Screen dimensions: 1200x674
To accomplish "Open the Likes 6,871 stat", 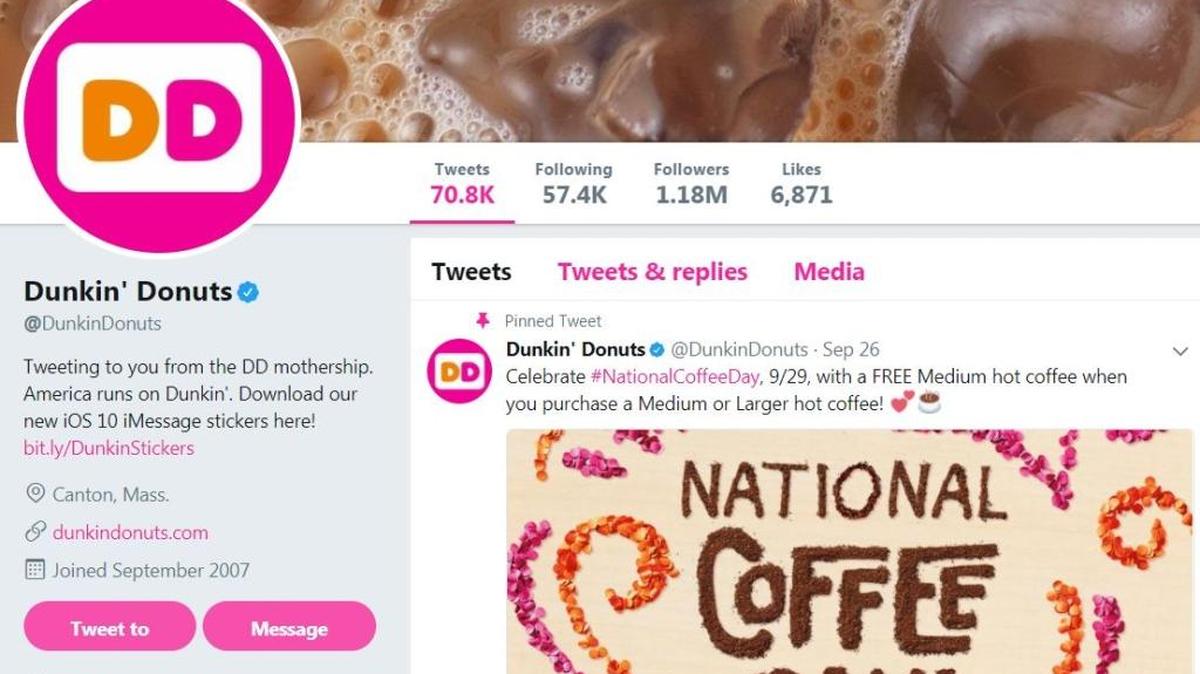I will coord(801,183).
